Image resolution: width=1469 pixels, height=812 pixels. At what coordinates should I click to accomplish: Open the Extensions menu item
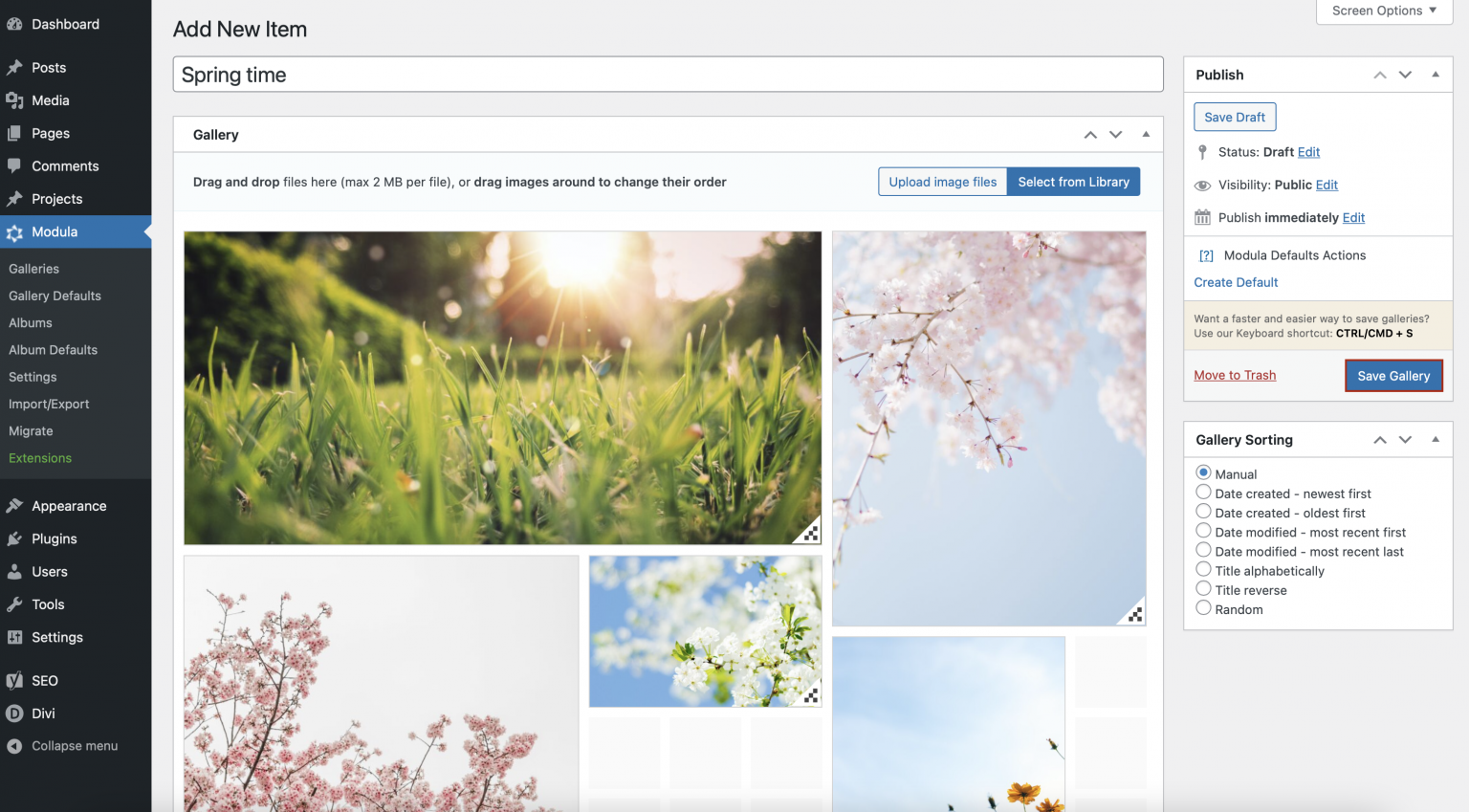39,457
